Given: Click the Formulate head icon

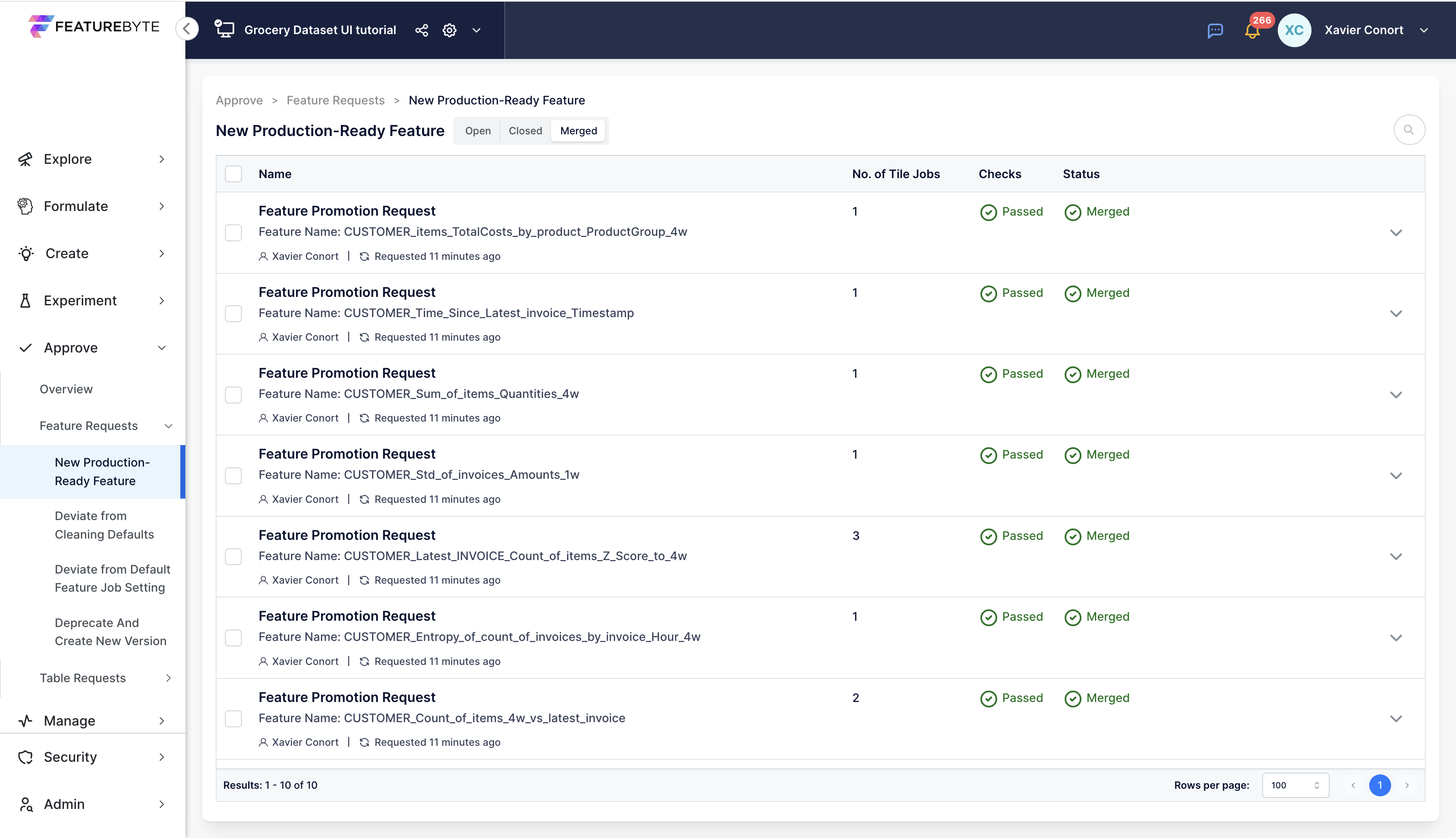Looking at the screenshot, I should point(25,206).
